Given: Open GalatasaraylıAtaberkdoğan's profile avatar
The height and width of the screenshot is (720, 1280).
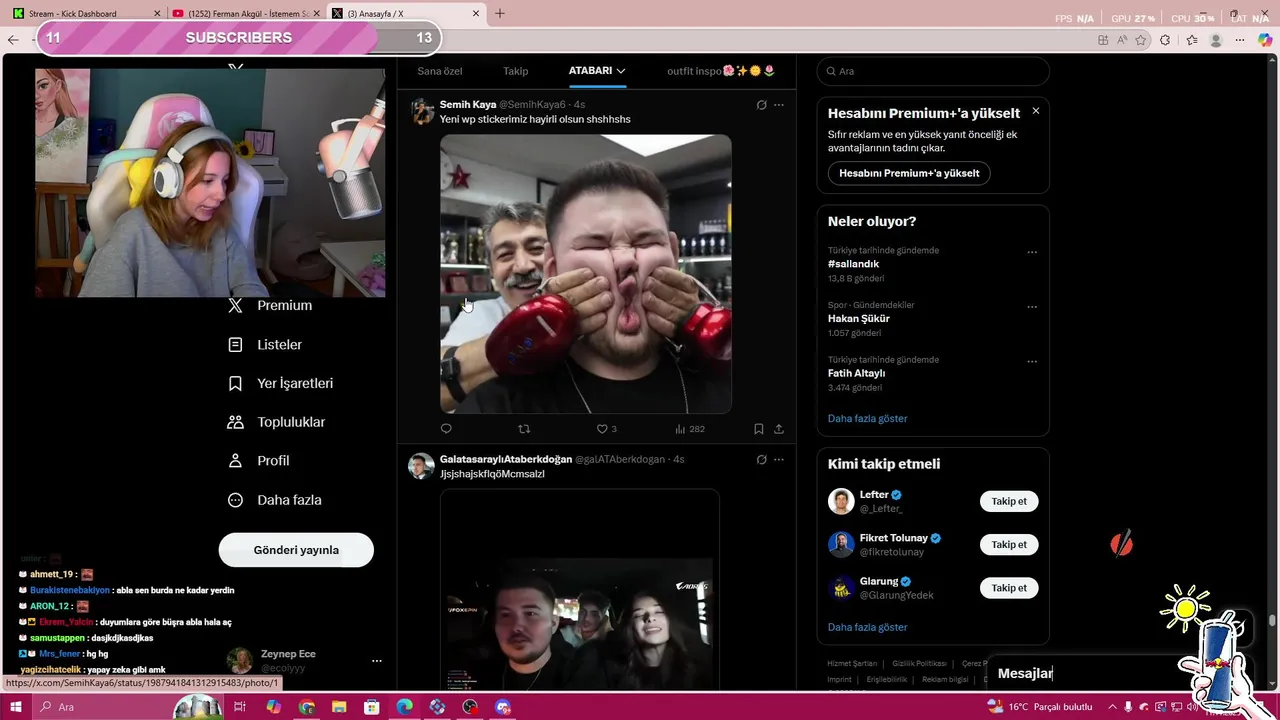Looking at the screenshot, I should point(422,466).
